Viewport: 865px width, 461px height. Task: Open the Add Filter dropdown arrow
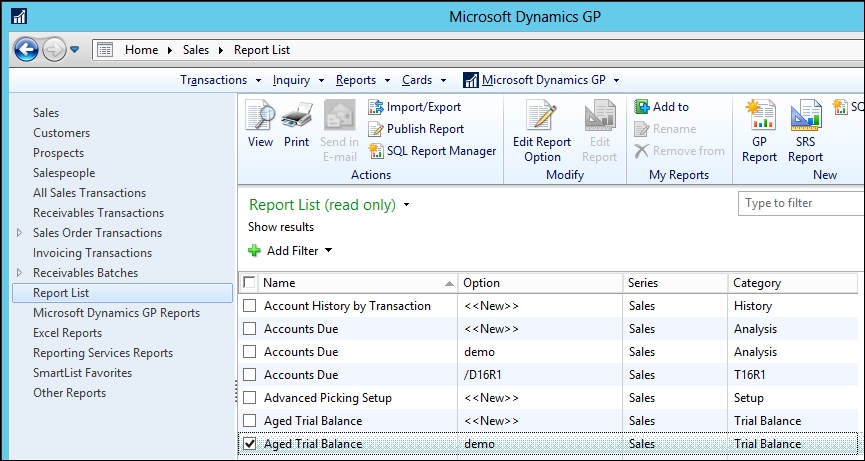329,251
